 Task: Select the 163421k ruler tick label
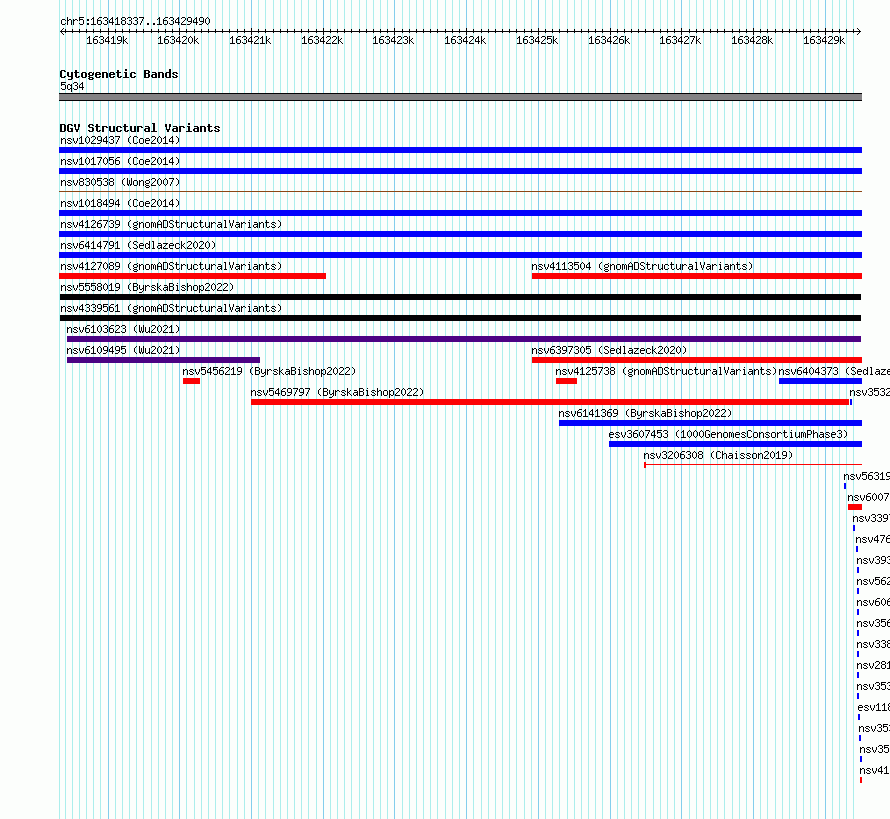point(250,41)
